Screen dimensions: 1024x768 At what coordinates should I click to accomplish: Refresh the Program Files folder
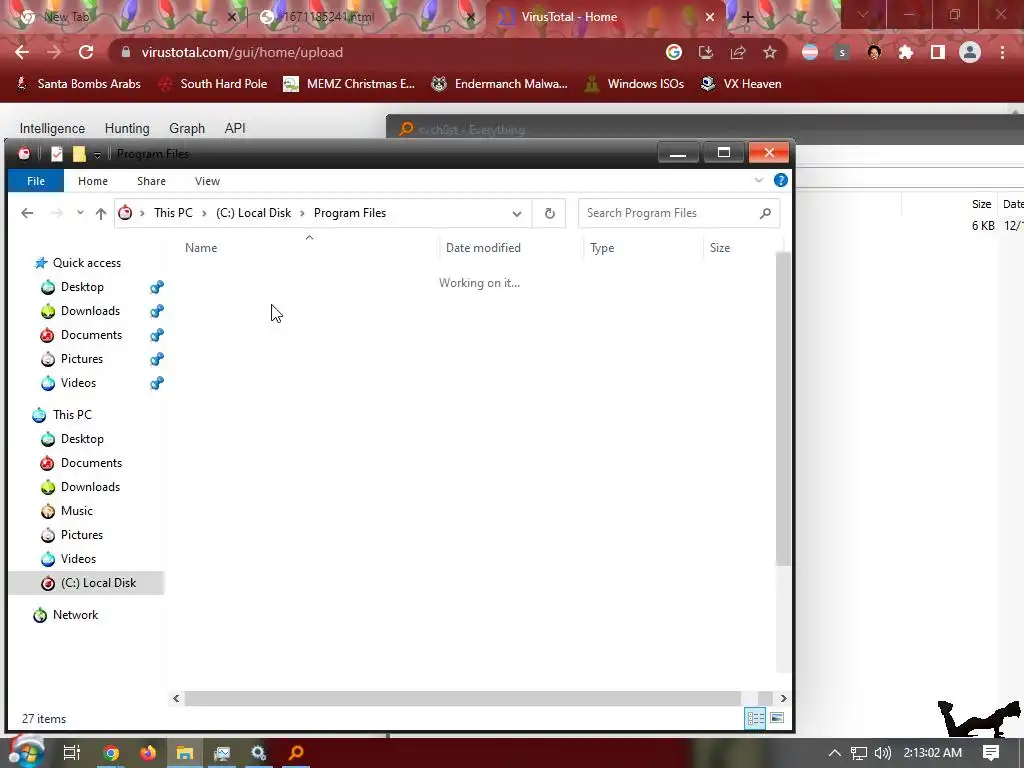pyautogui.click(x=549, y=214)
